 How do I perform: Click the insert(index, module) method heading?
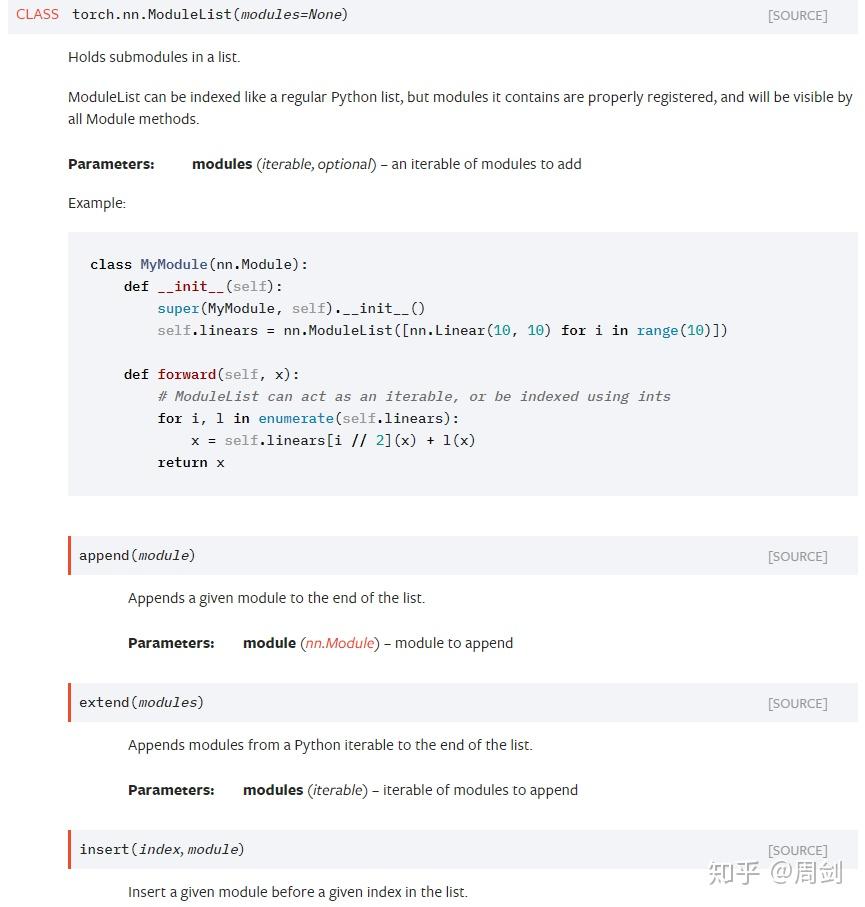pos(161,849)
